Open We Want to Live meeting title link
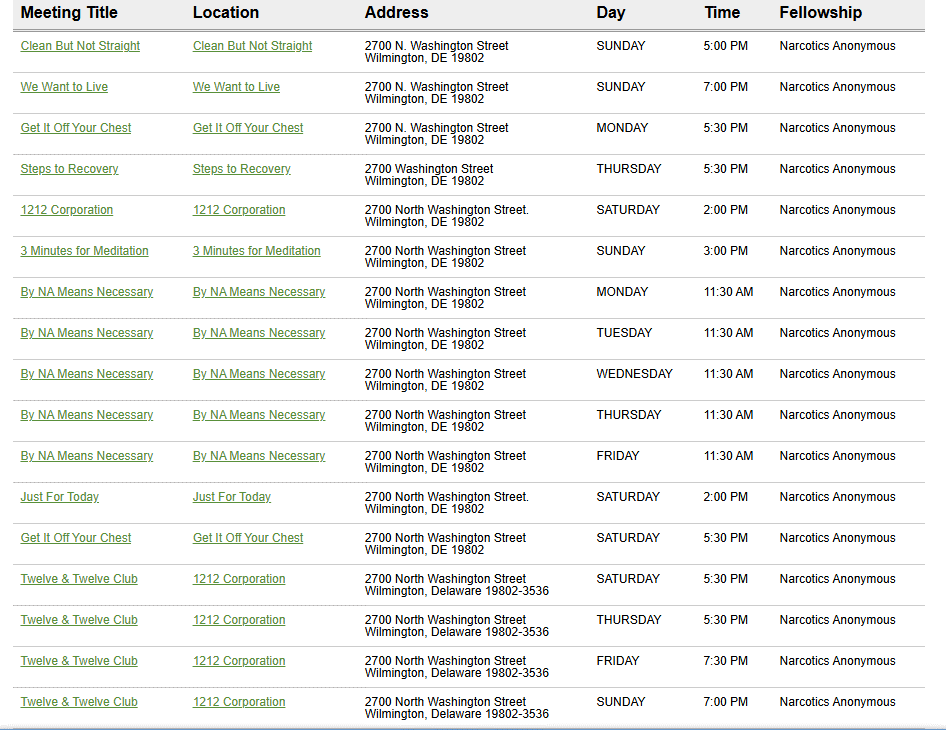 point(64,87)
